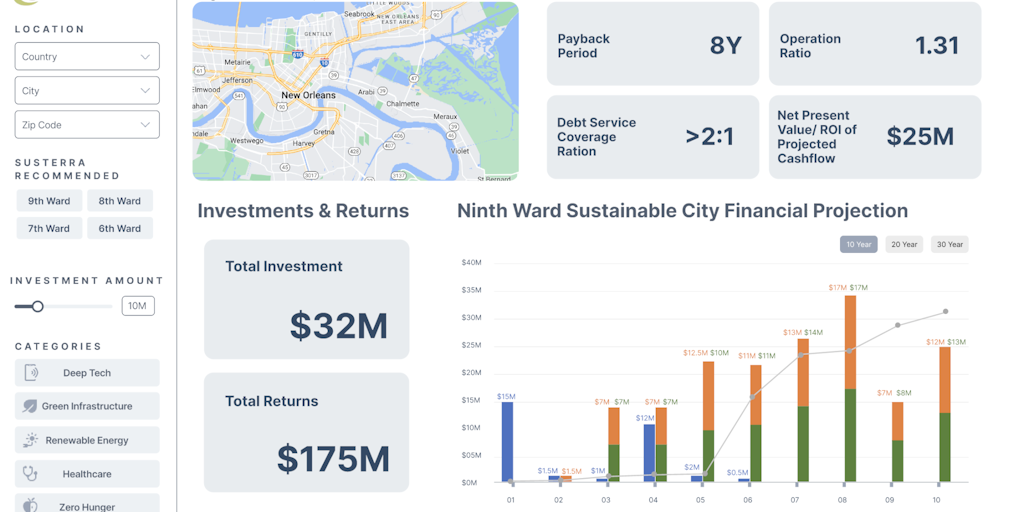Click the last gray line point at year 10
Screen dimensions: 1024x512
click(x=945, y=312)
